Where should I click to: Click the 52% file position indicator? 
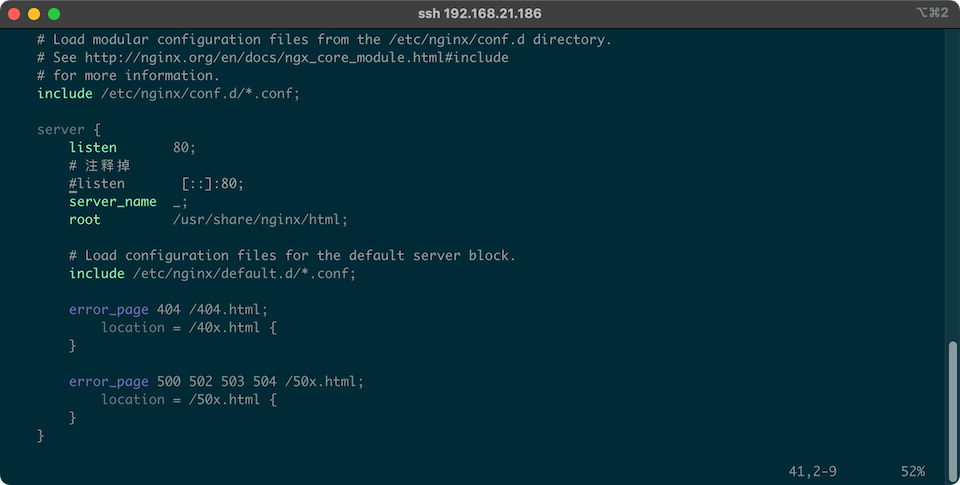pyautogui.click(x=912, y=472)
